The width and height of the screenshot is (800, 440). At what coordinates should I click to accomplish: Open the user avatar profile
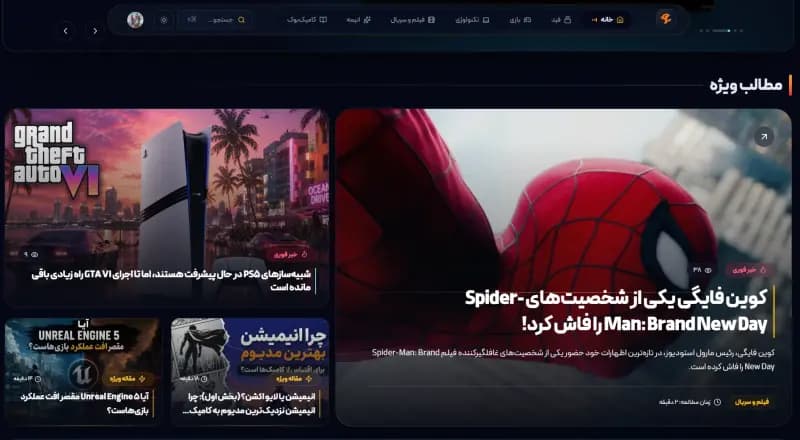(x=135, y=20)
